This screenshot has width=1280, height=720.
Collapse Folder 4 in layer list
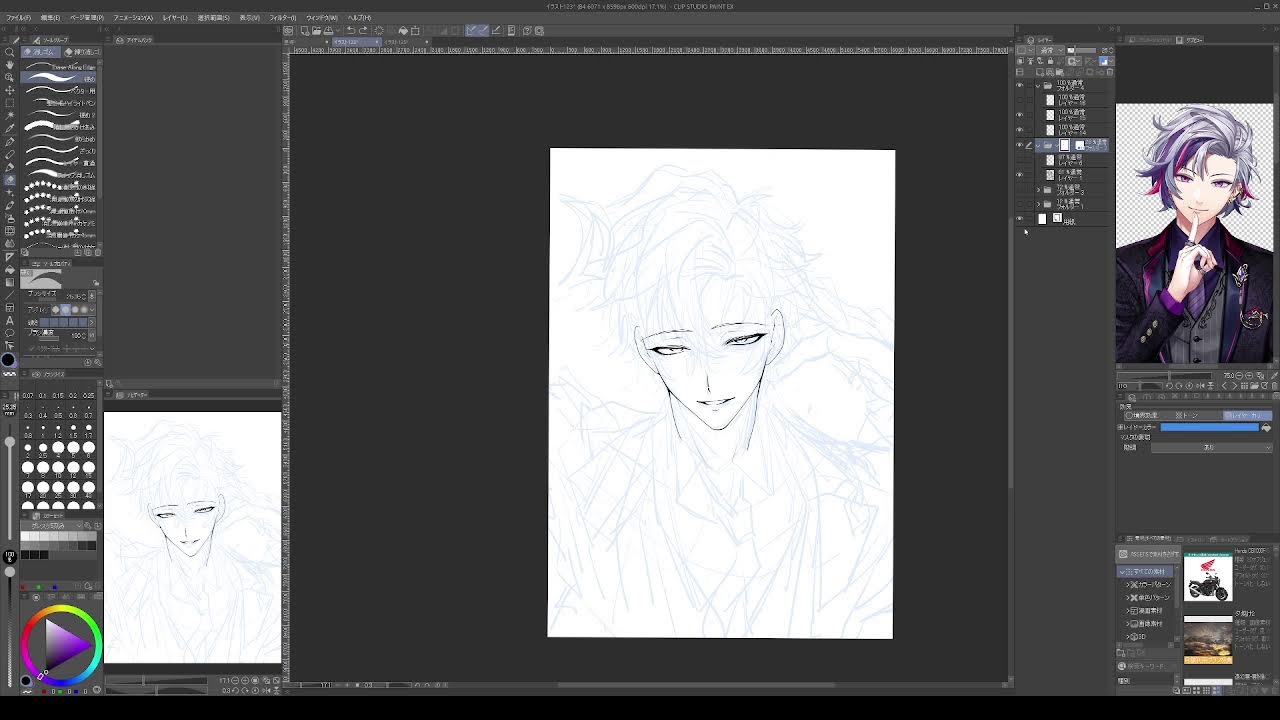click(1037, 85)
